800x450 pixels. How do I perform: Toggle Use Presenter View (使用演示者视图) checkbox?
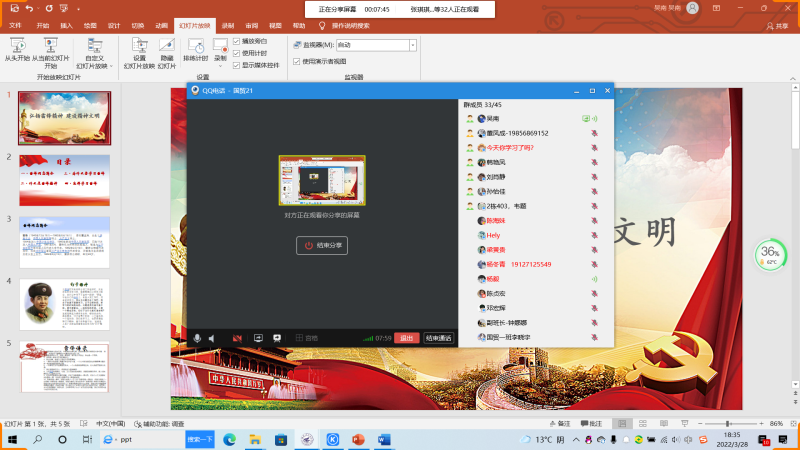pos(297,61)
